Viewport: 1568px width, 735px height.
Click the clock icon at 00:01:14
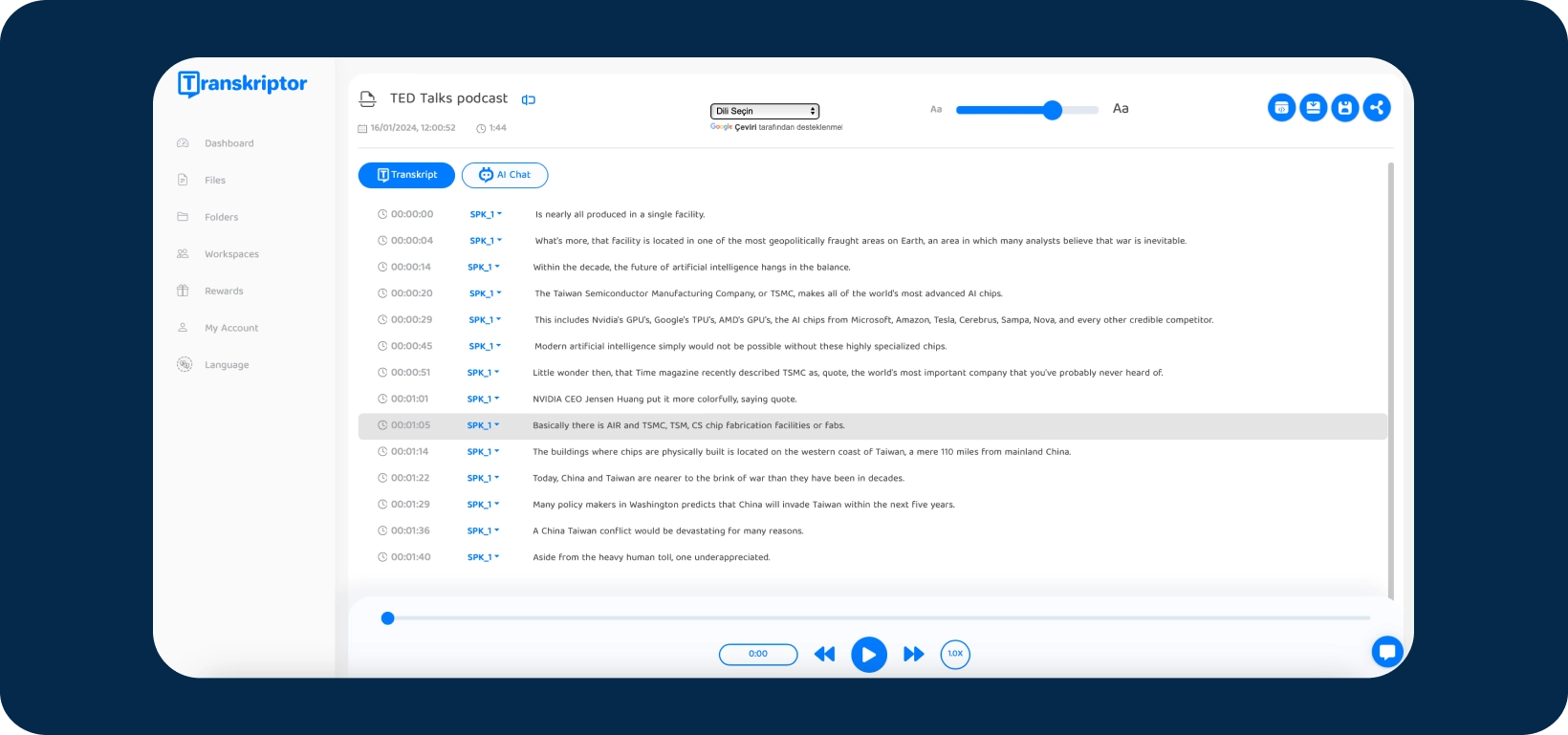(x=382, y=452)
